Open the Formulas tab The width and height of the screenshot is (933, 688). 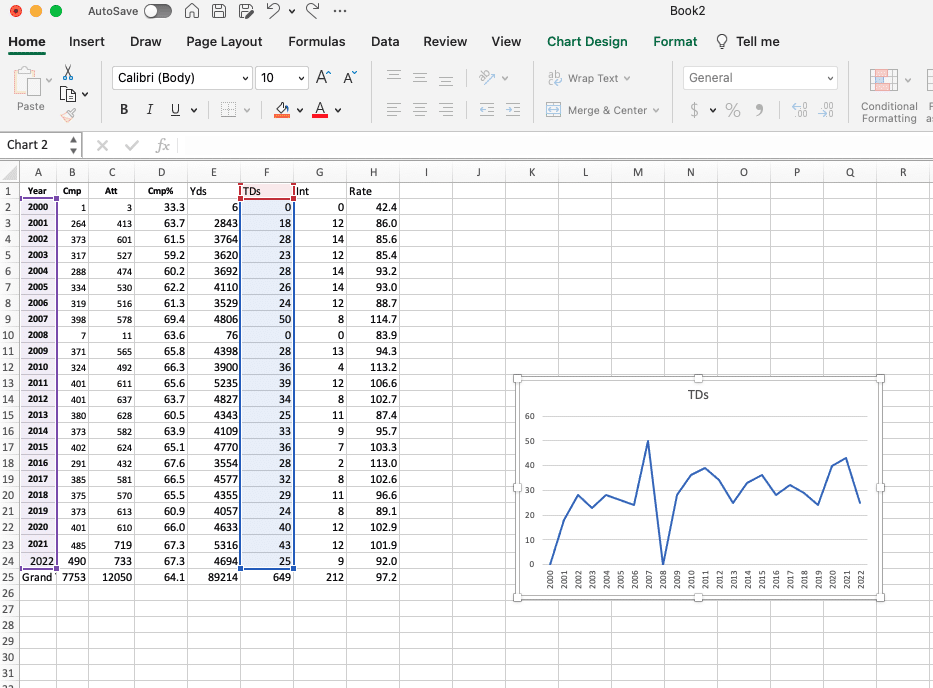click(x=317, y=42)
